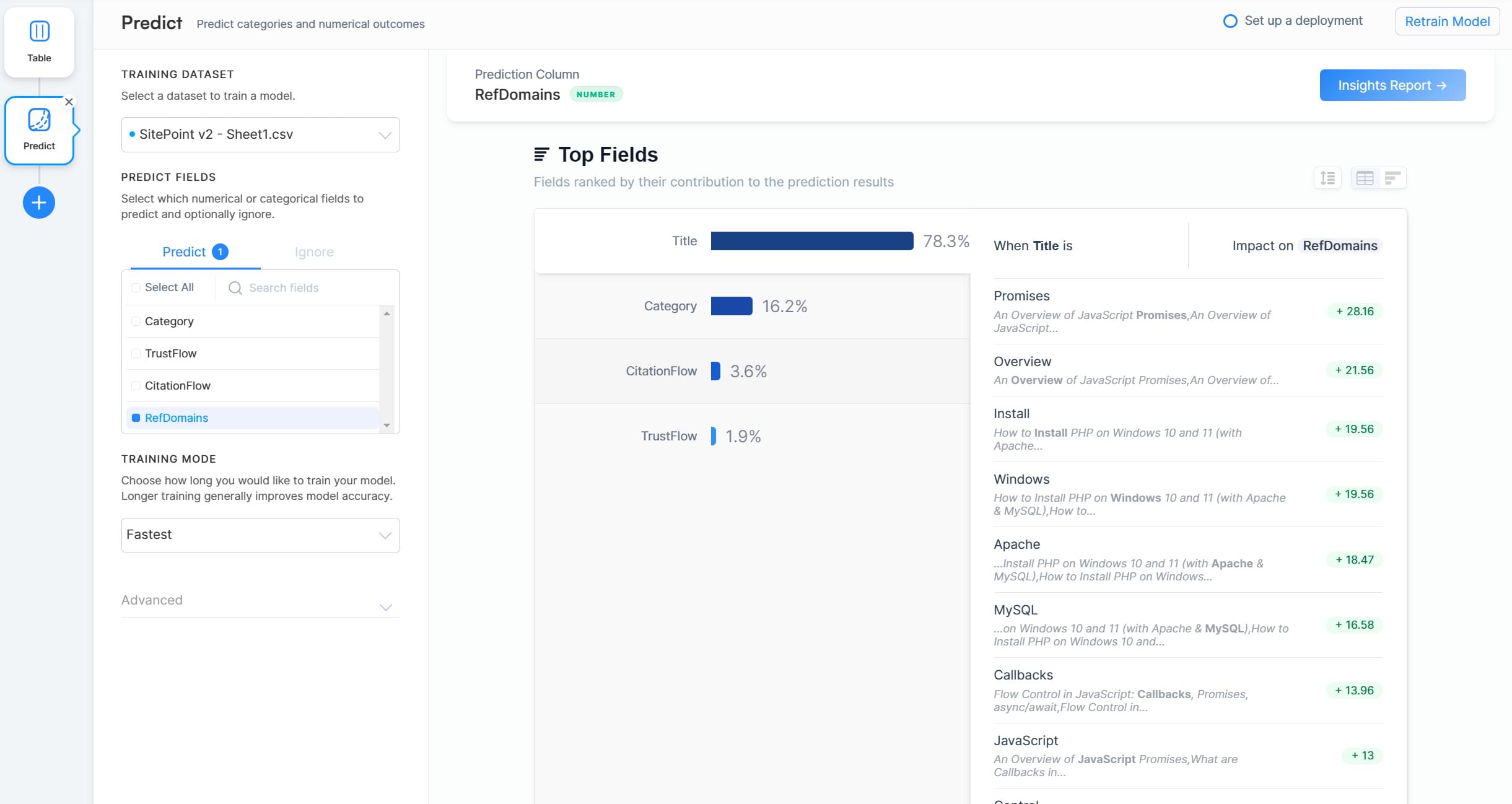The height and width of the screenshot is (804, 1512).
Task: Check the Select All checkbox
Action: 136,287
